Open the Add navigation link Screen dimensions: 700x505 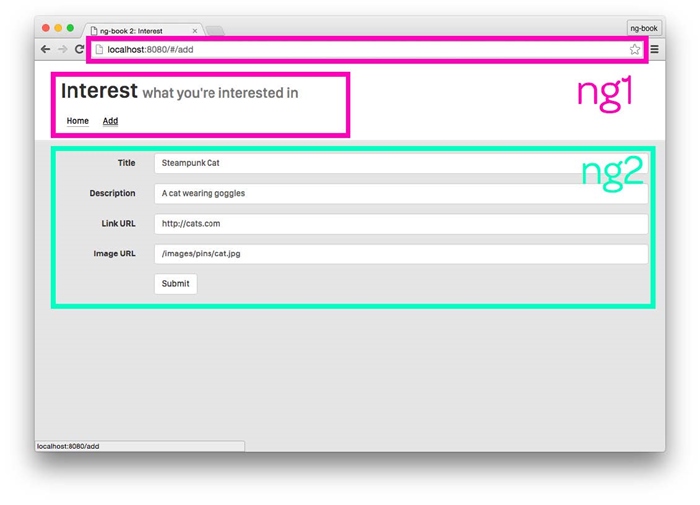[110, 121]
